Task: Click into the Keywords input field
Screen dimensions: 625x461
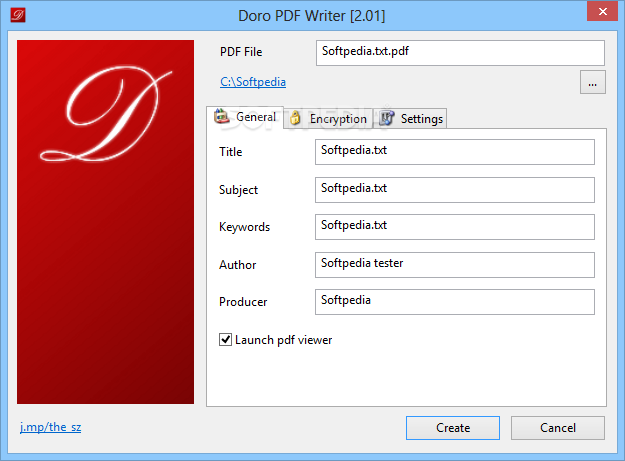Action: click(x=455, y=227)
